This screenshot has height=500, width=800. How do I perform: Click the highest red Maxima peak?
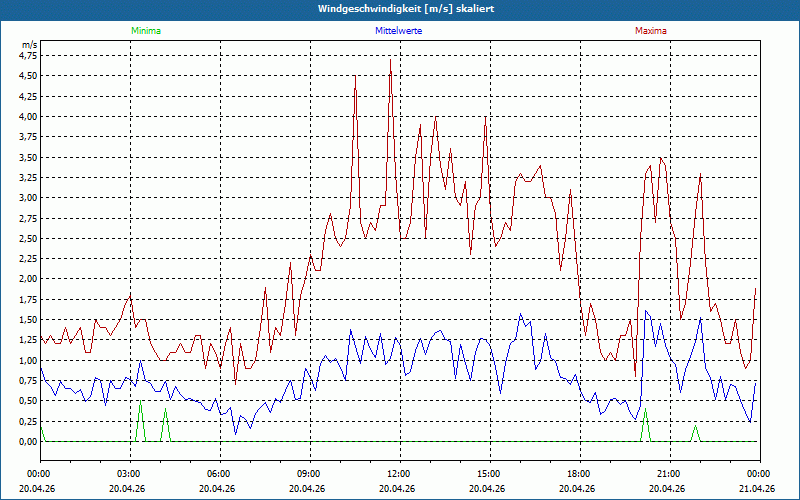[x=390, y=60]
